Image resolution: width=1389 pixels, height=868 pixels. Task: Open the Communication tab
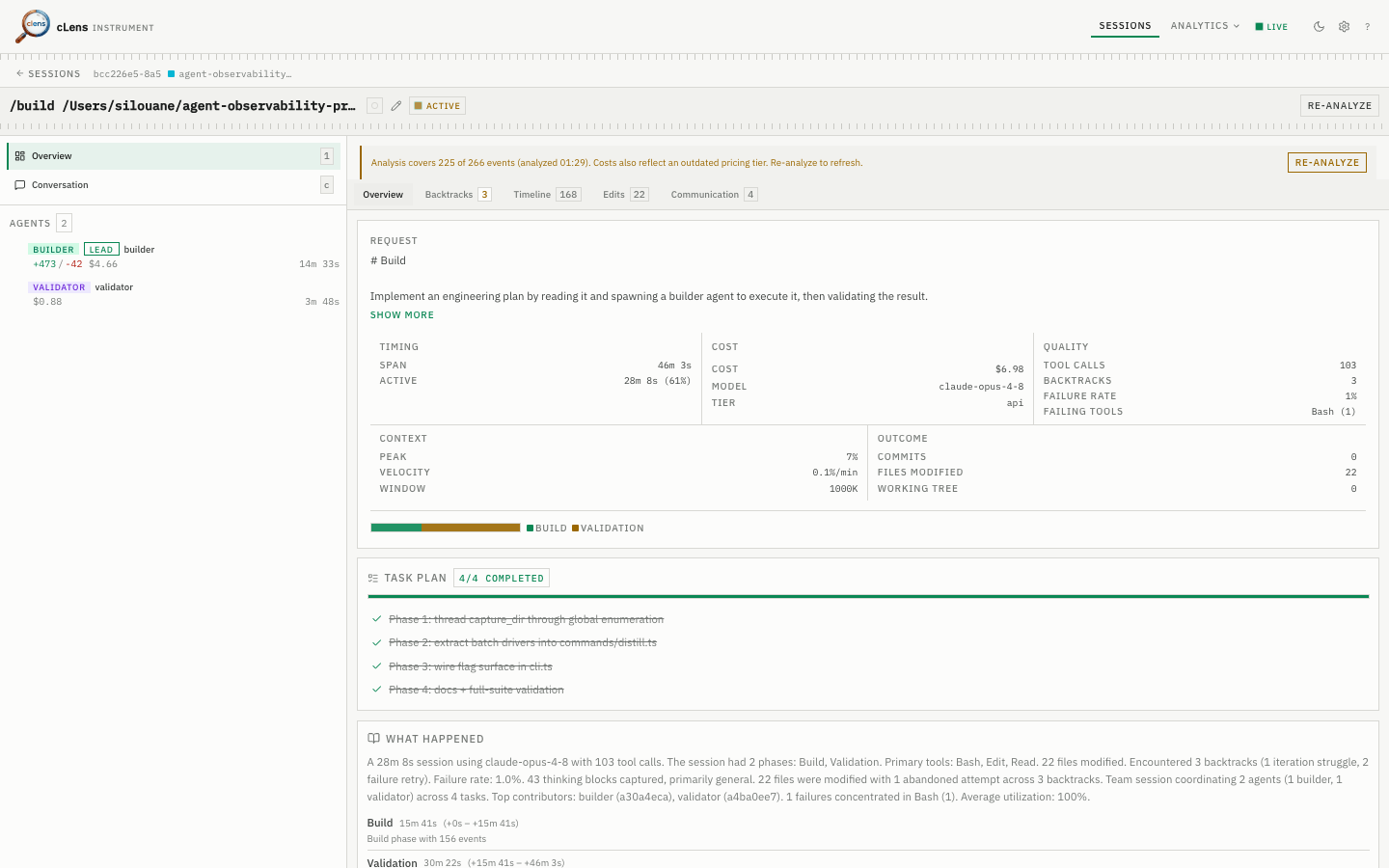click(x=714, y=195)
